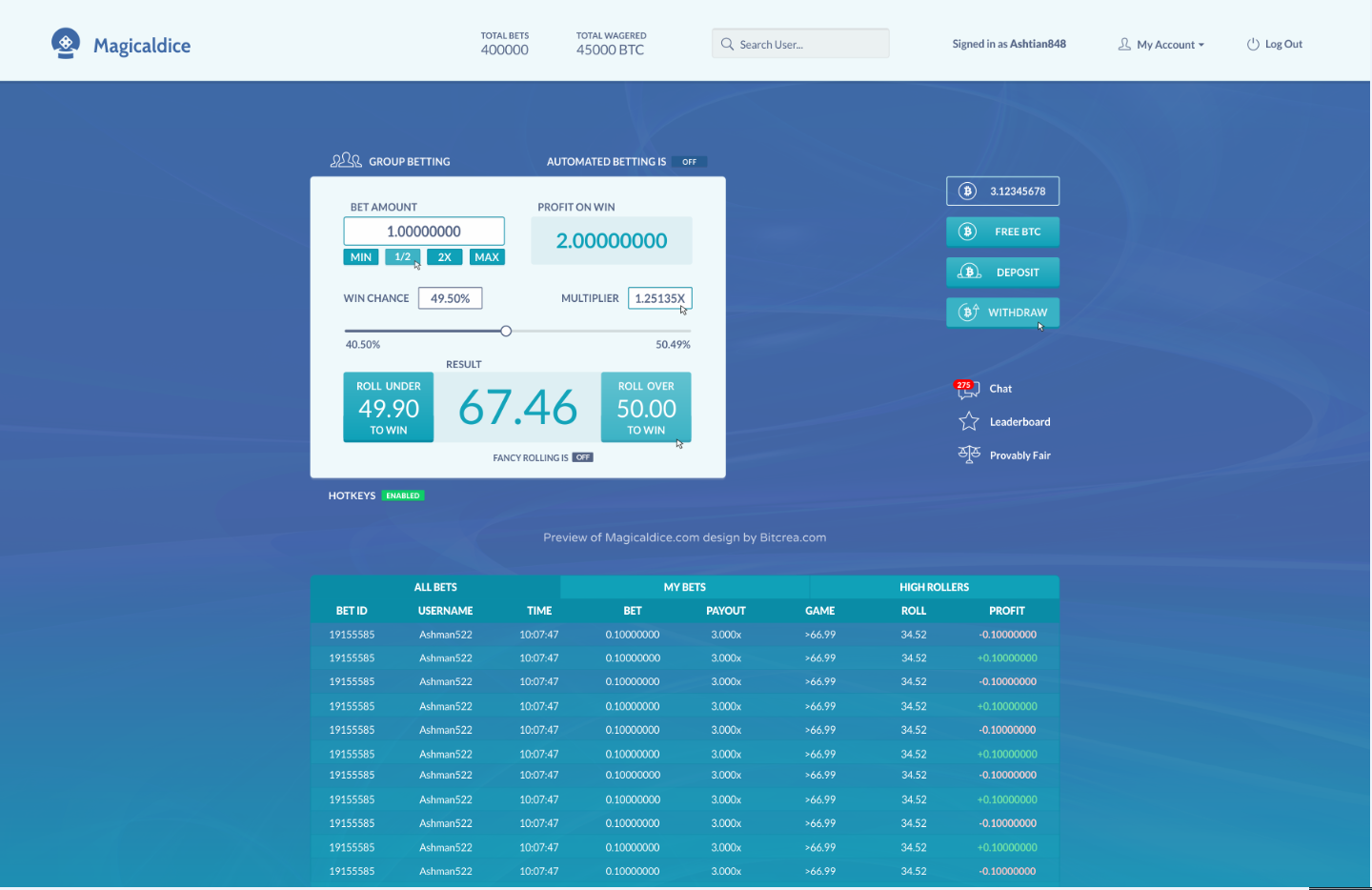The image size is (1372, 890).
Task: Click the Provably Fair scales icon
Action: pos(969,455)
